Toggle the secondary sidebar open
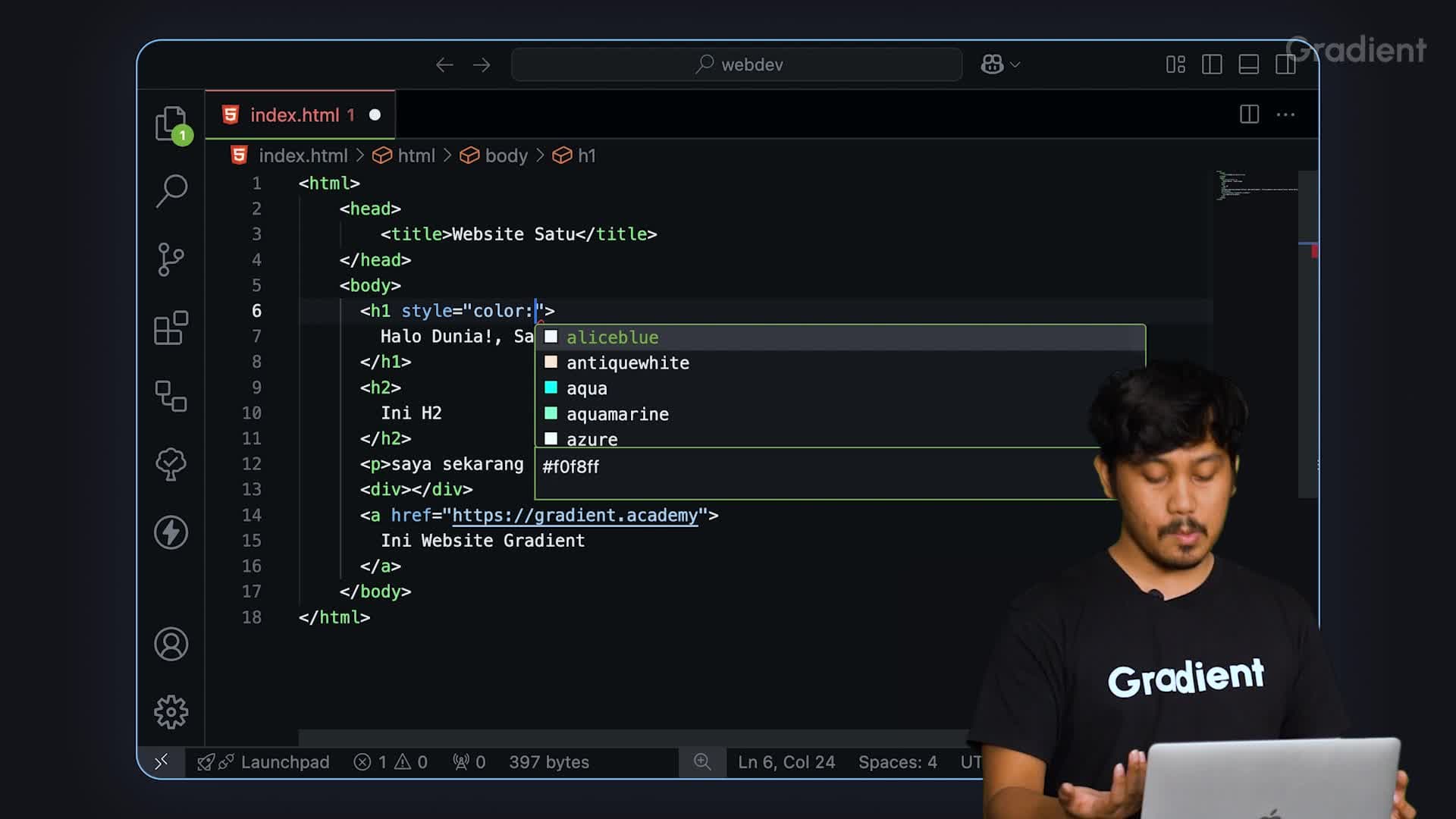Screen dimensions: 1456x819 point(1286,64)
